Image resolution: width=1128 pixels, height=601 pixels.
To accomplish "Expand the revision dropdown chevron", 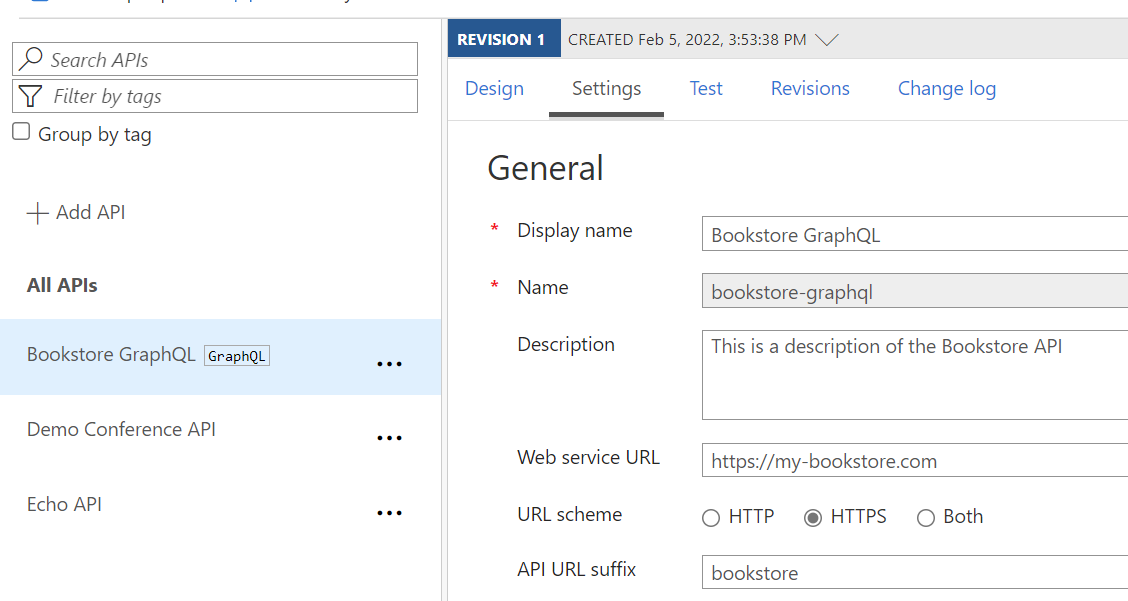I will click(826, 40).
